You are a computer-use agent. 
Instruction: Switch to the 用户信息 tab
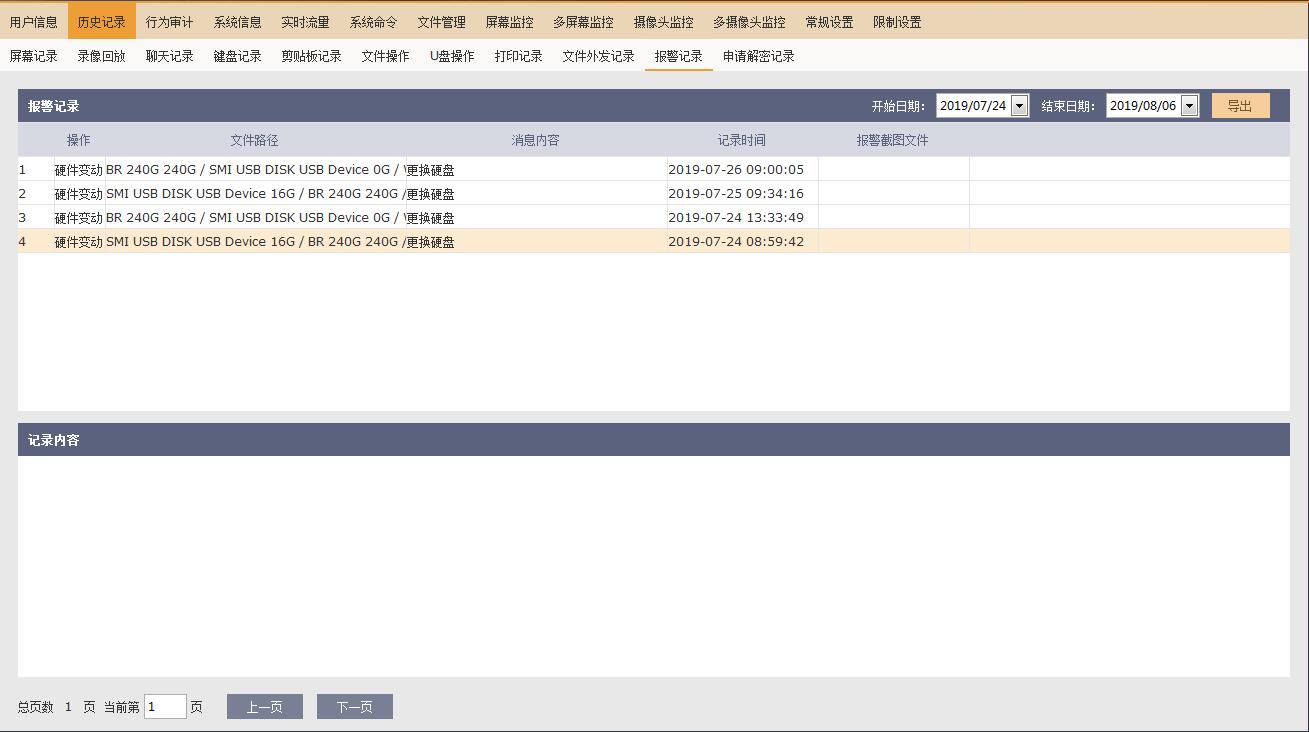coord(34,22)
